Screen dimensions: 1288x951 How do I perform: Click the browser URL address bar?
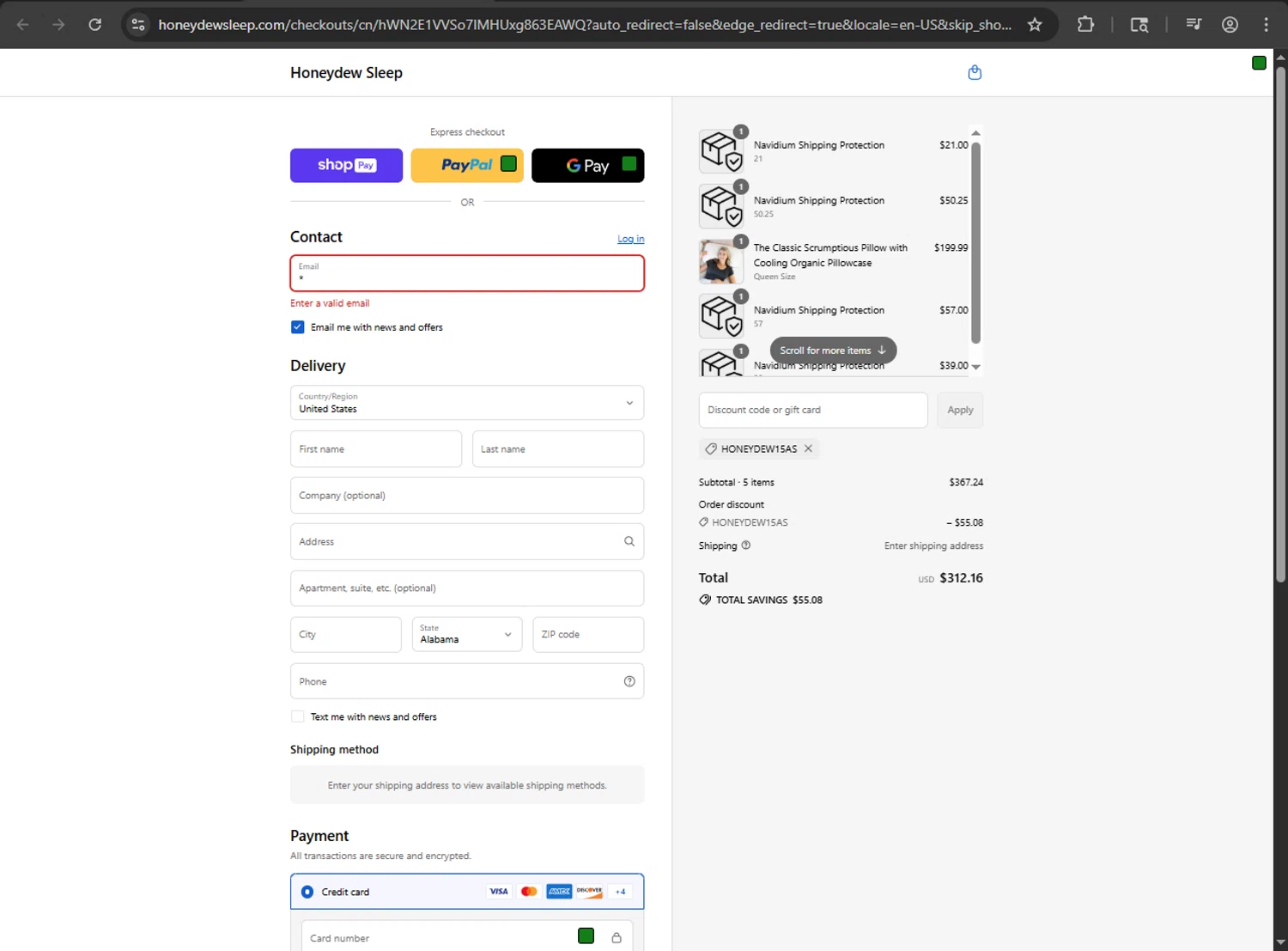point(584,25)
